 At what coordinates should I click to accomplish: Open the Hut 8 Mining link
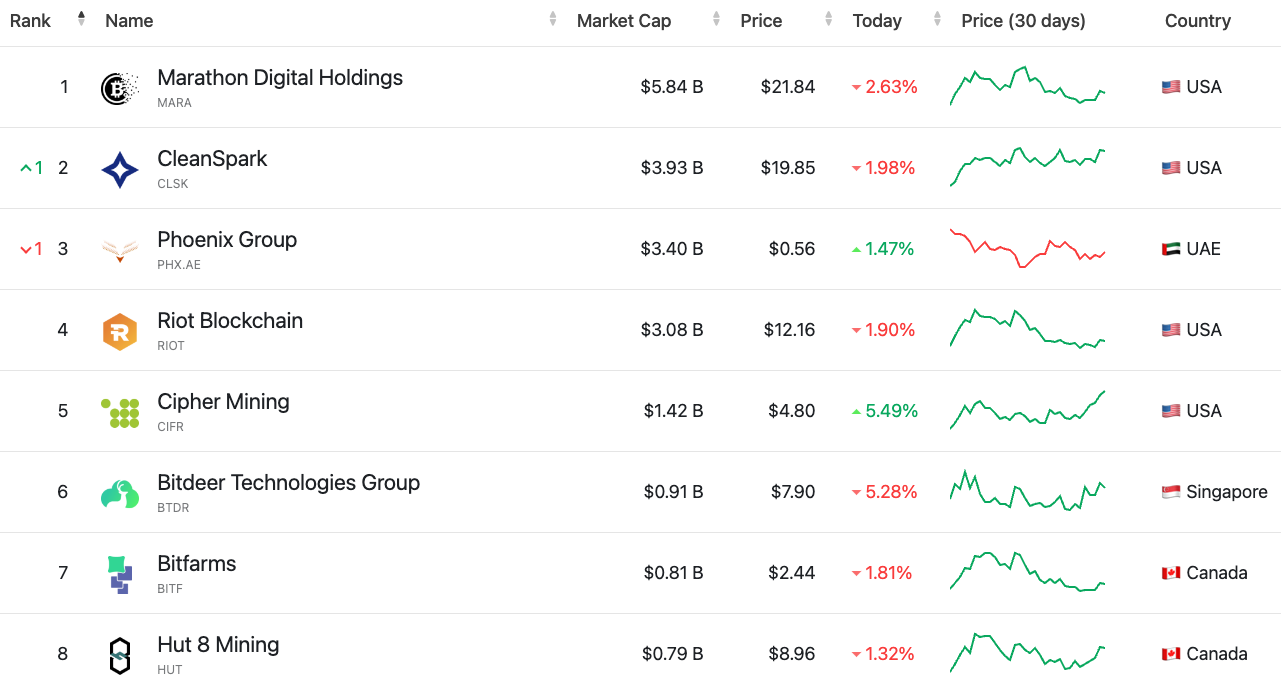[x=218, y=645]
